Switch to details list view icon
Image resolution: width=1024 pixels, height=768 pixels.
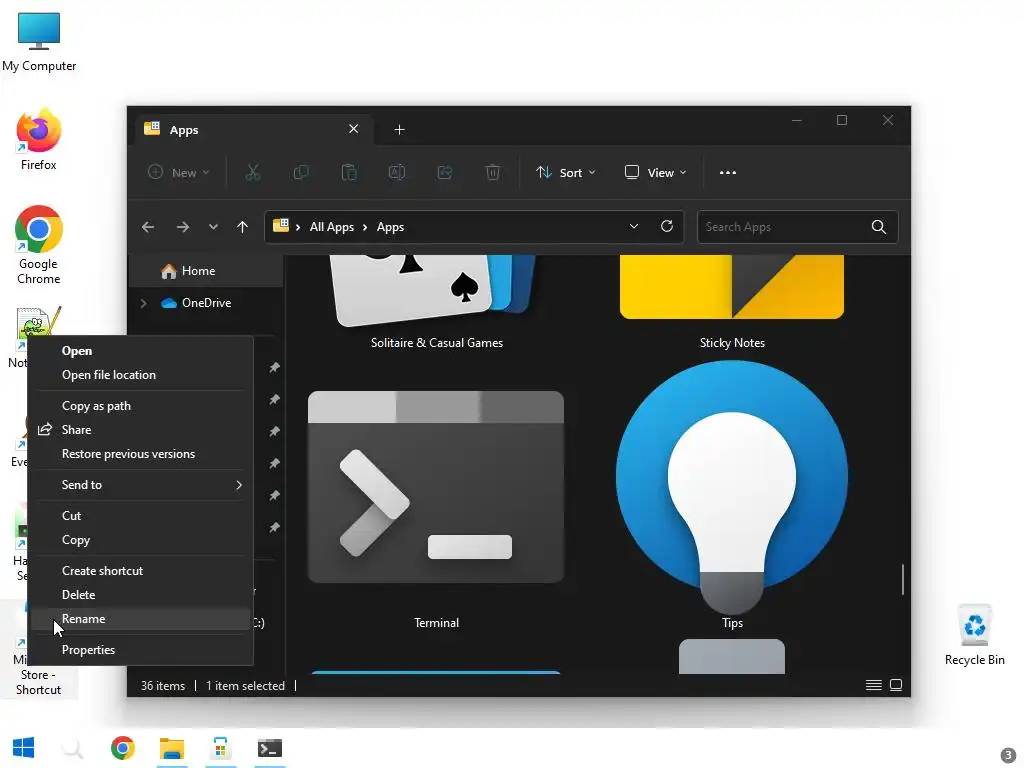[x=873, y=685]
